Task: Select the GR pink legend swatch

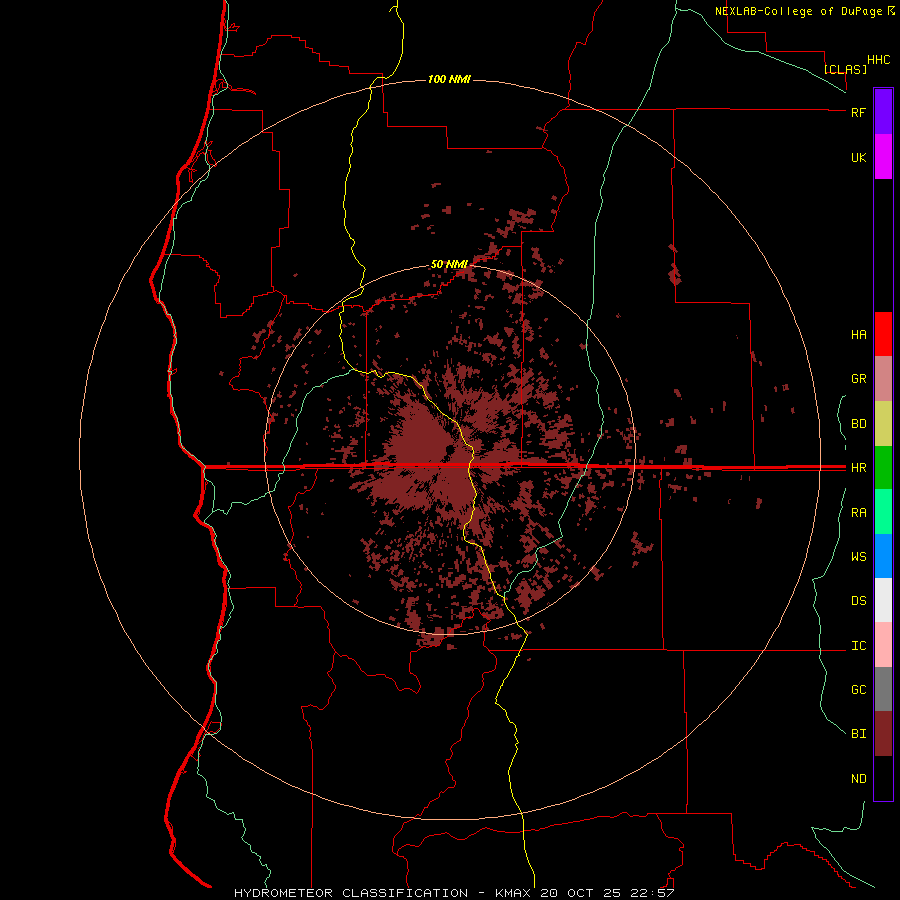Action: (x=883, y=379)
